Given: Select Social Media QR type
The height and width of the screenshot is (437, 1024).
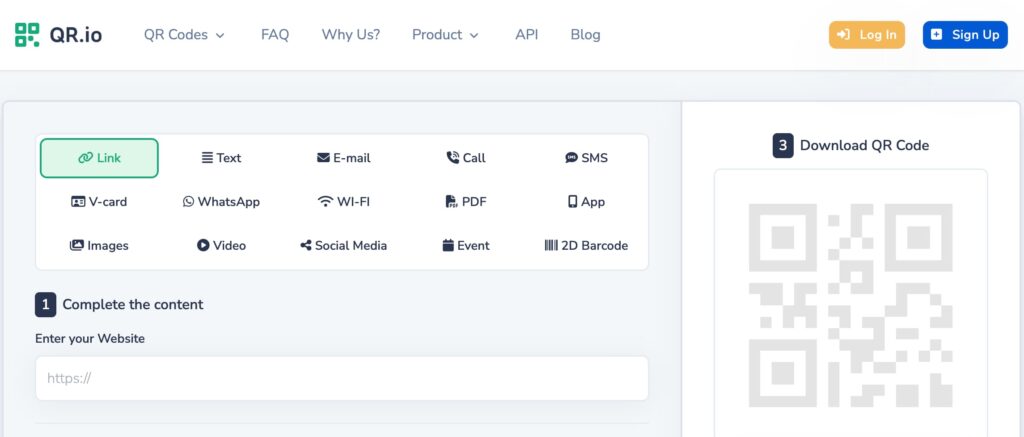Looking at the screenshot, I should (343, 246).
